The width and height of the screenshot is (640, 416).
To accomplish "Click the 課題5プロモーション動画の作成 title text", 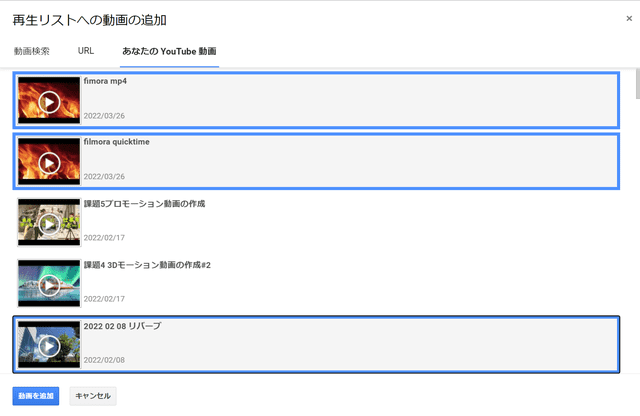I will (144, 204).
